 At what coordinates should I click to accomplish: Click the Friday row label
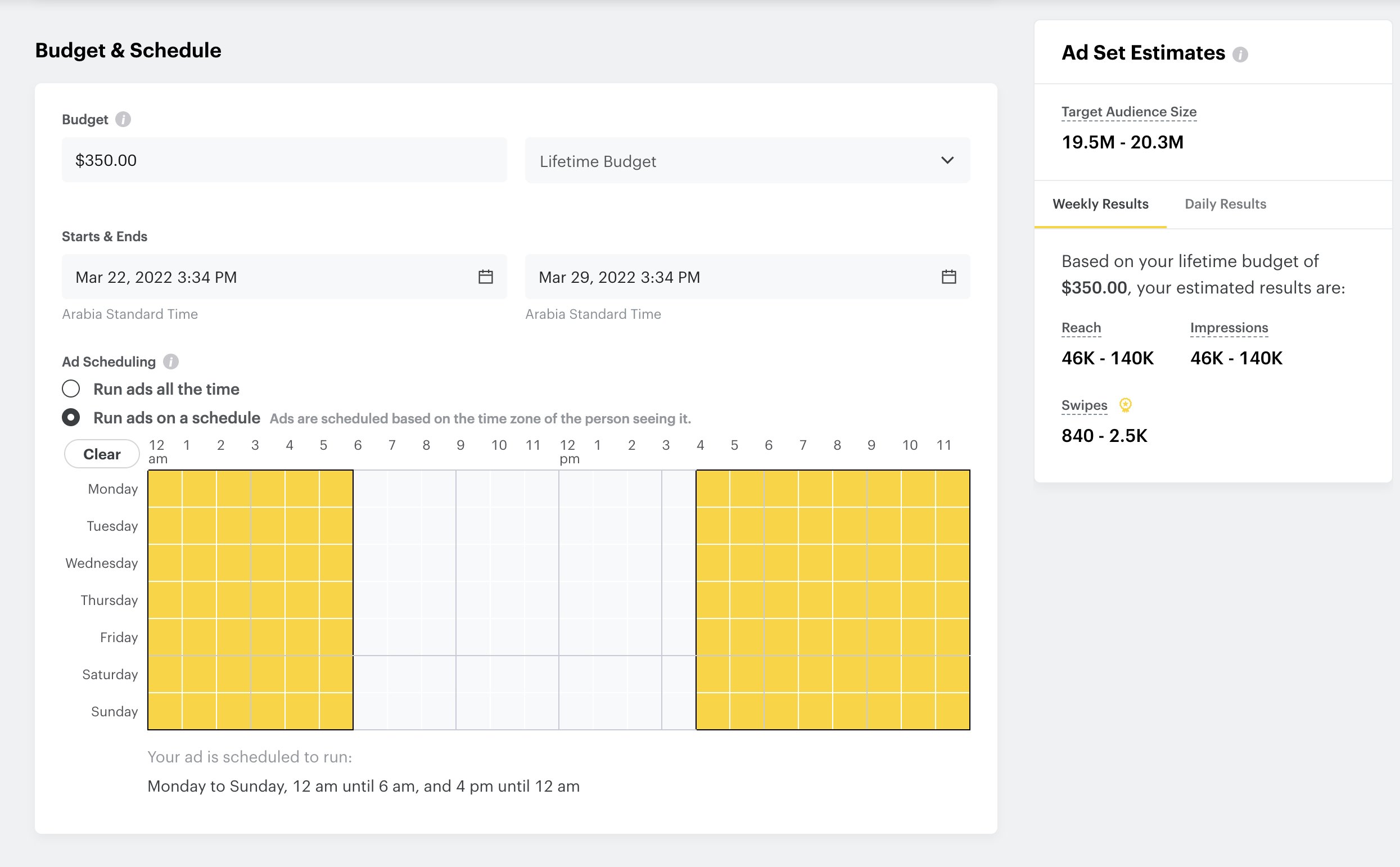[x=119, y=638]
